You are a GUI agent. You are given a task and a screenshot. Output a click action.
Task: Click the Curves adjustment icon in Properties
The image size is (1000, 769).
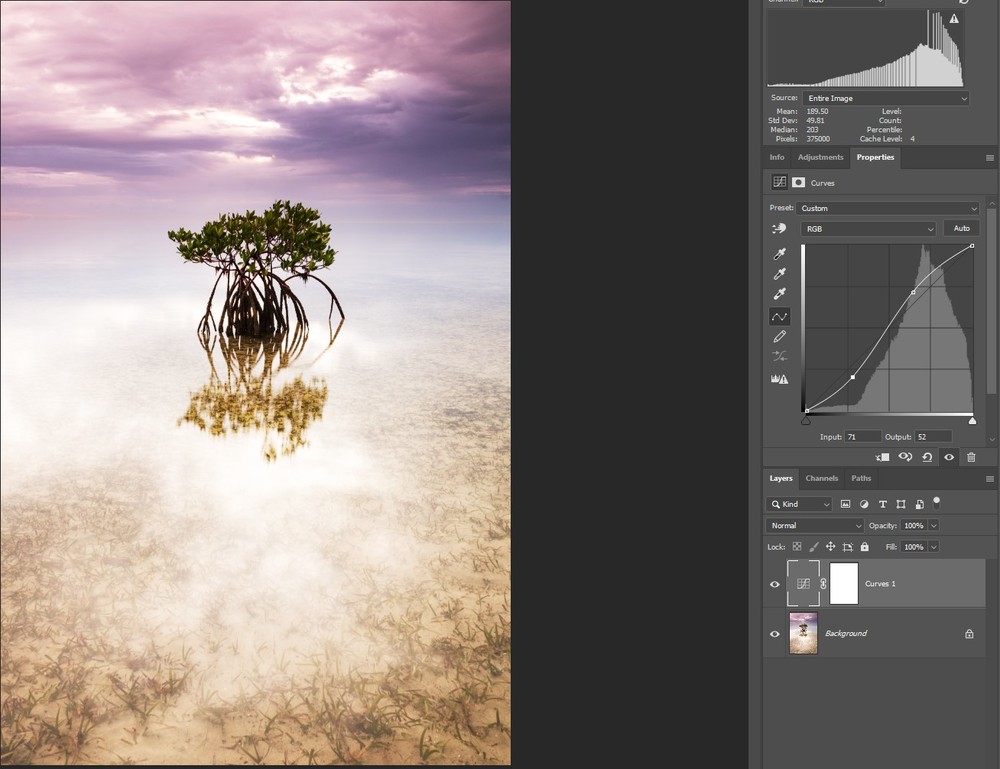779,182
